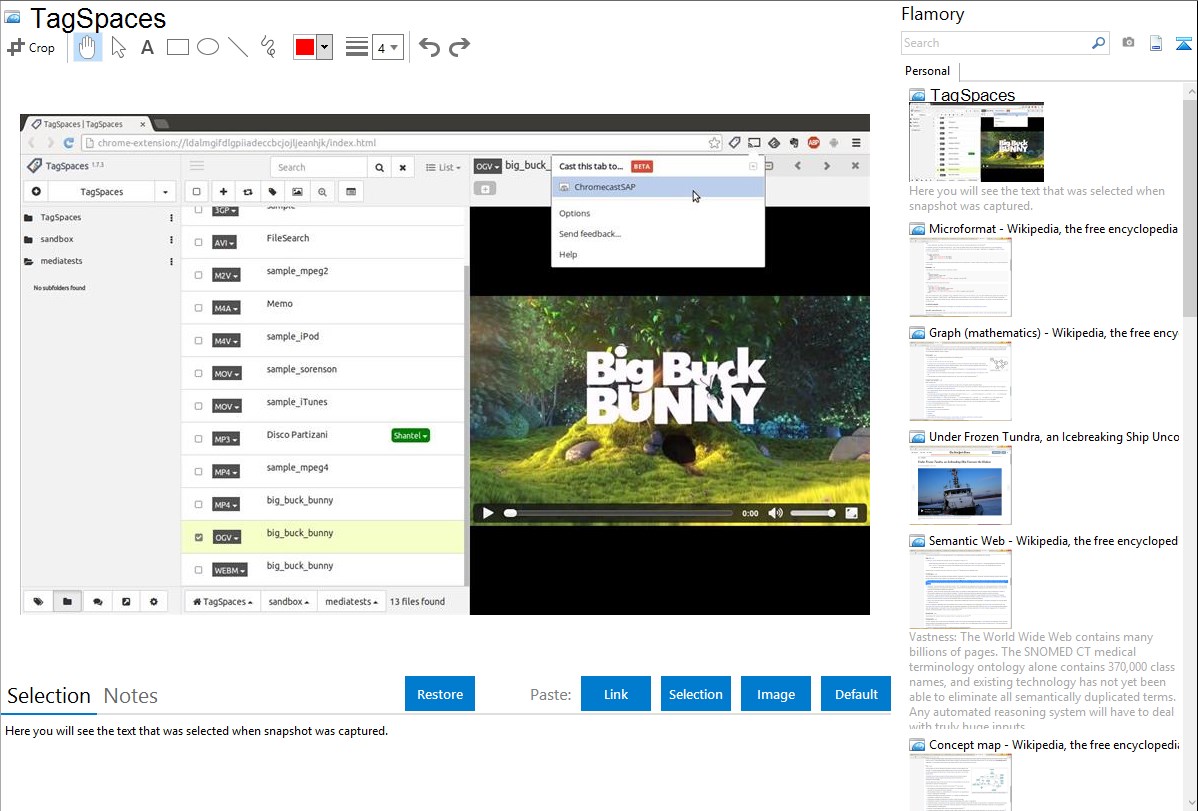This screenshot has width=1198, height=811.
Task: Open the Personal tab
Action: click(927, 71)
